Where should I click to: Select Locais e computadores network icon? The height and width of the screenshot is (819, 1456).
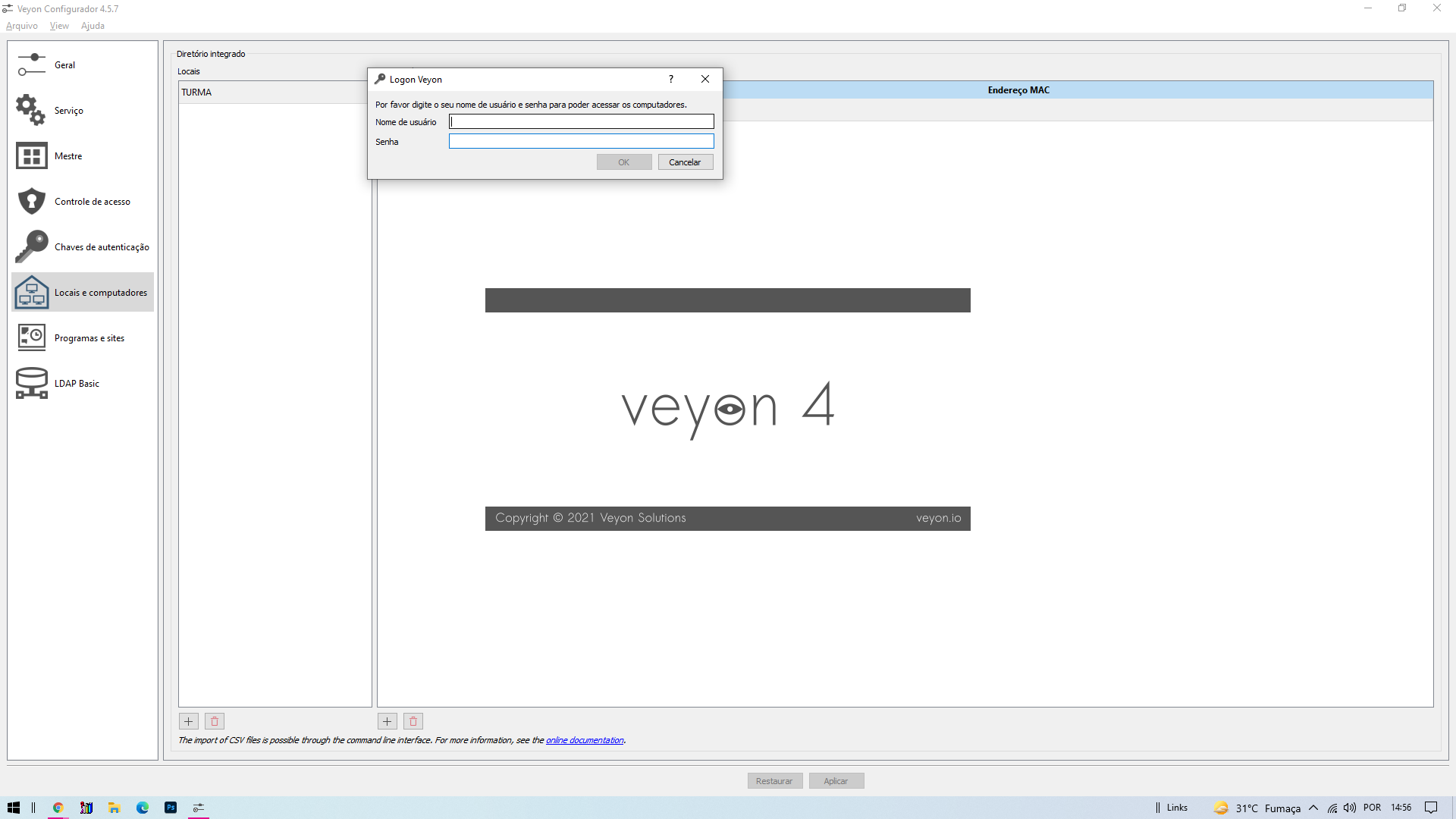click(31, 292)
